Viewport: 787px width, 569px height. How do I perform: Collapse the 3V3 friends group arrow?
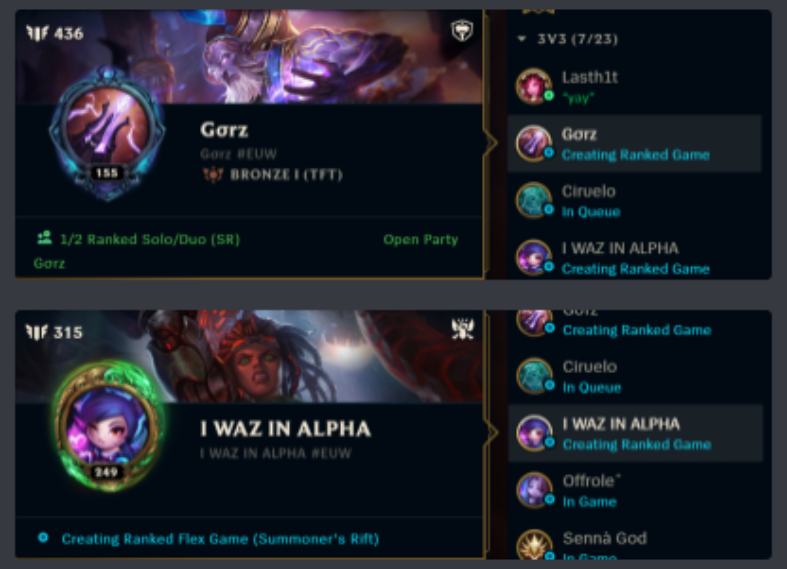pyautogui.click(x=522, y=39)
